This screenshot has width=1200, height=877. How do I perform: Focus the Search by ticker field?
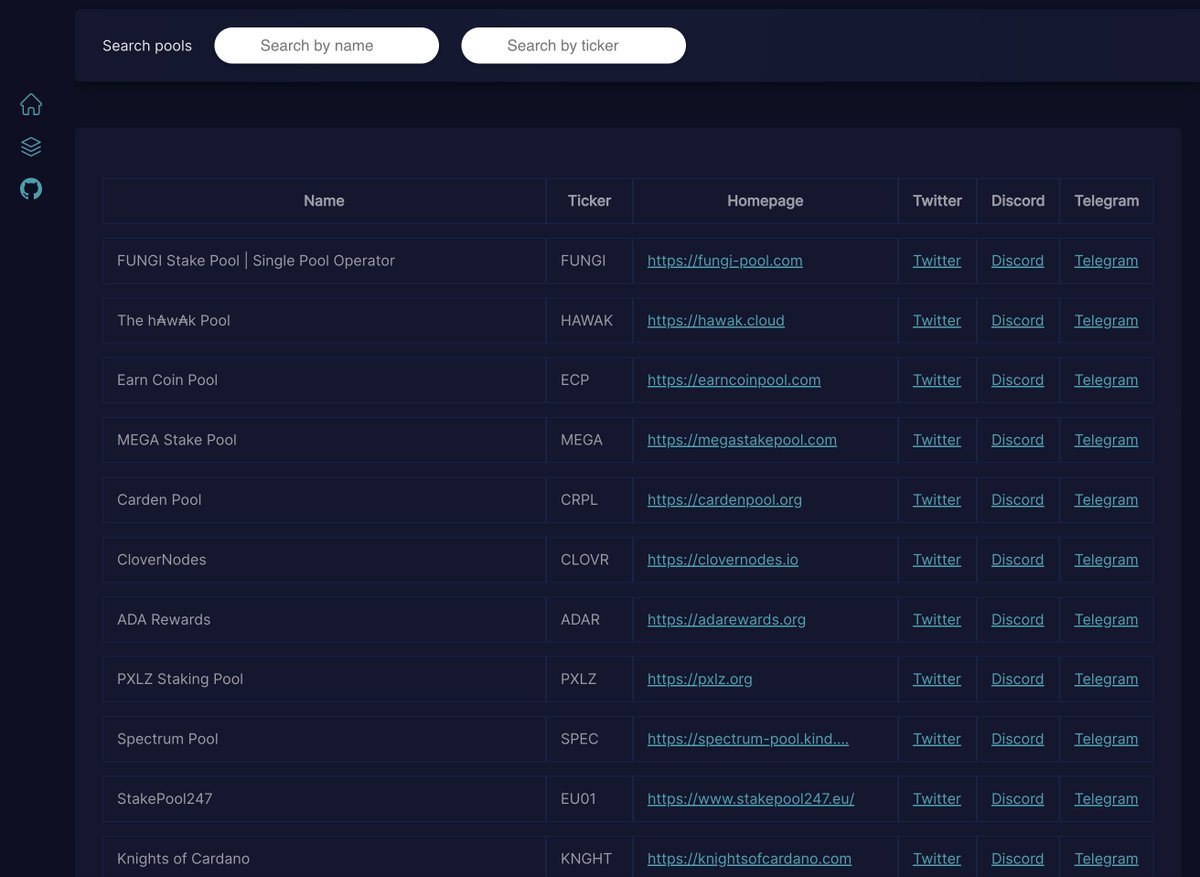click(x=573, y=45)
